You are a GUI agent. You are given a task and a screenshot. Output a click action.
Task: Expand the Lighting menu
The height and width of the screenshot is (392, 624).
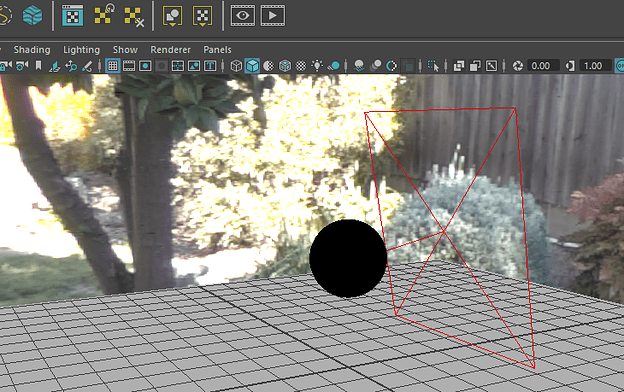(82, 50)
